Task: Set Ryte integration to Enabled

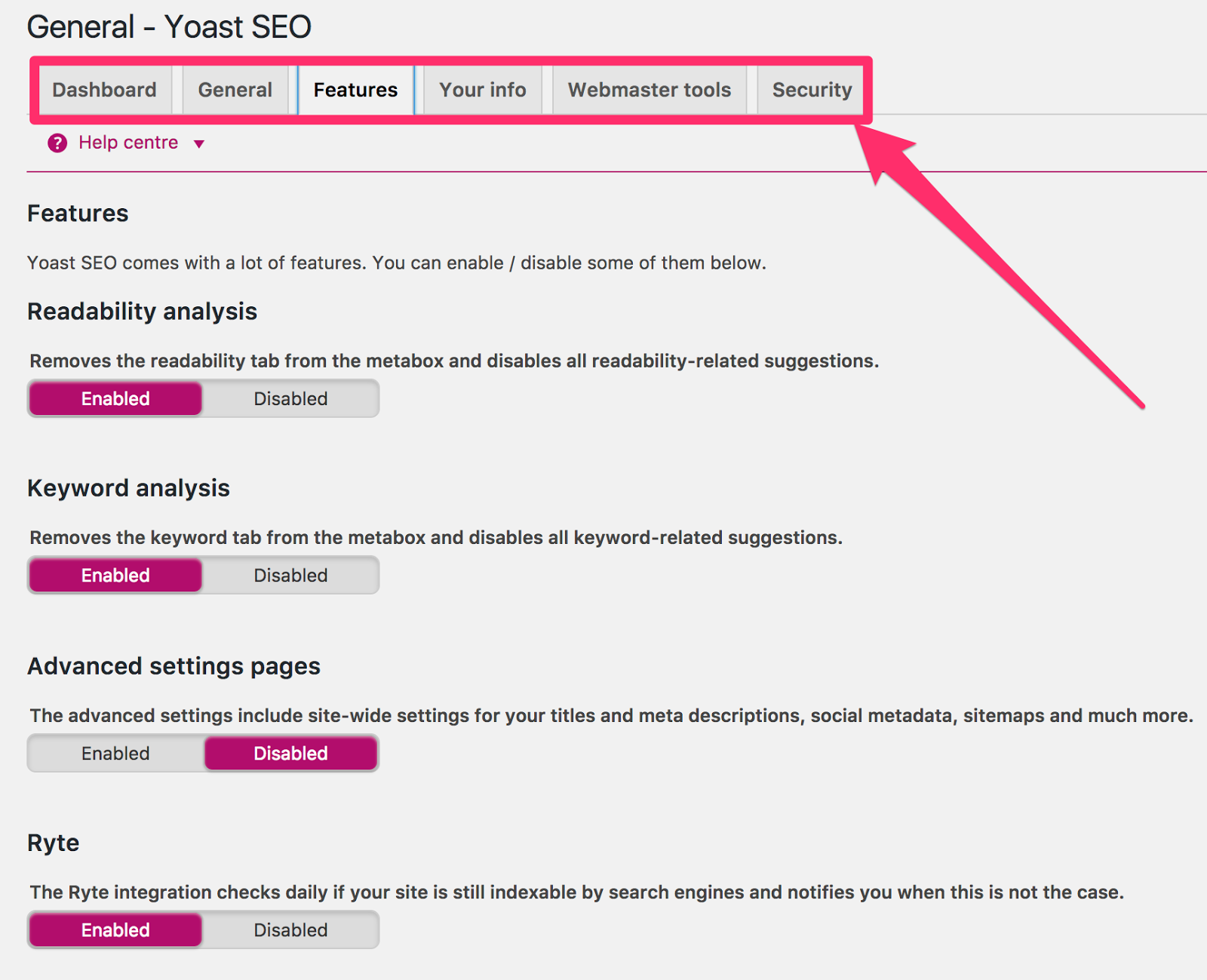Action: pyautogui.click(x=115, y=929)
